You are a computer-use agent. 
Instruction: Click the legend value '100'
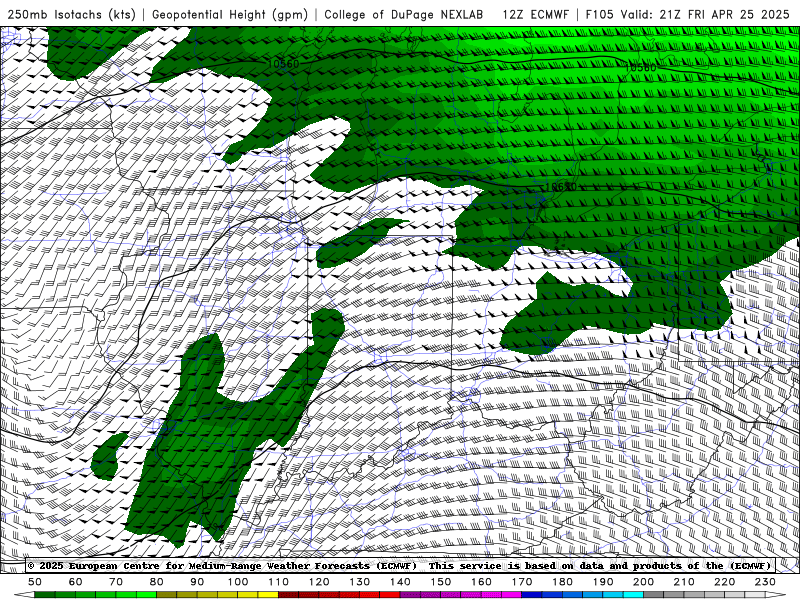(x=238, y=582)
